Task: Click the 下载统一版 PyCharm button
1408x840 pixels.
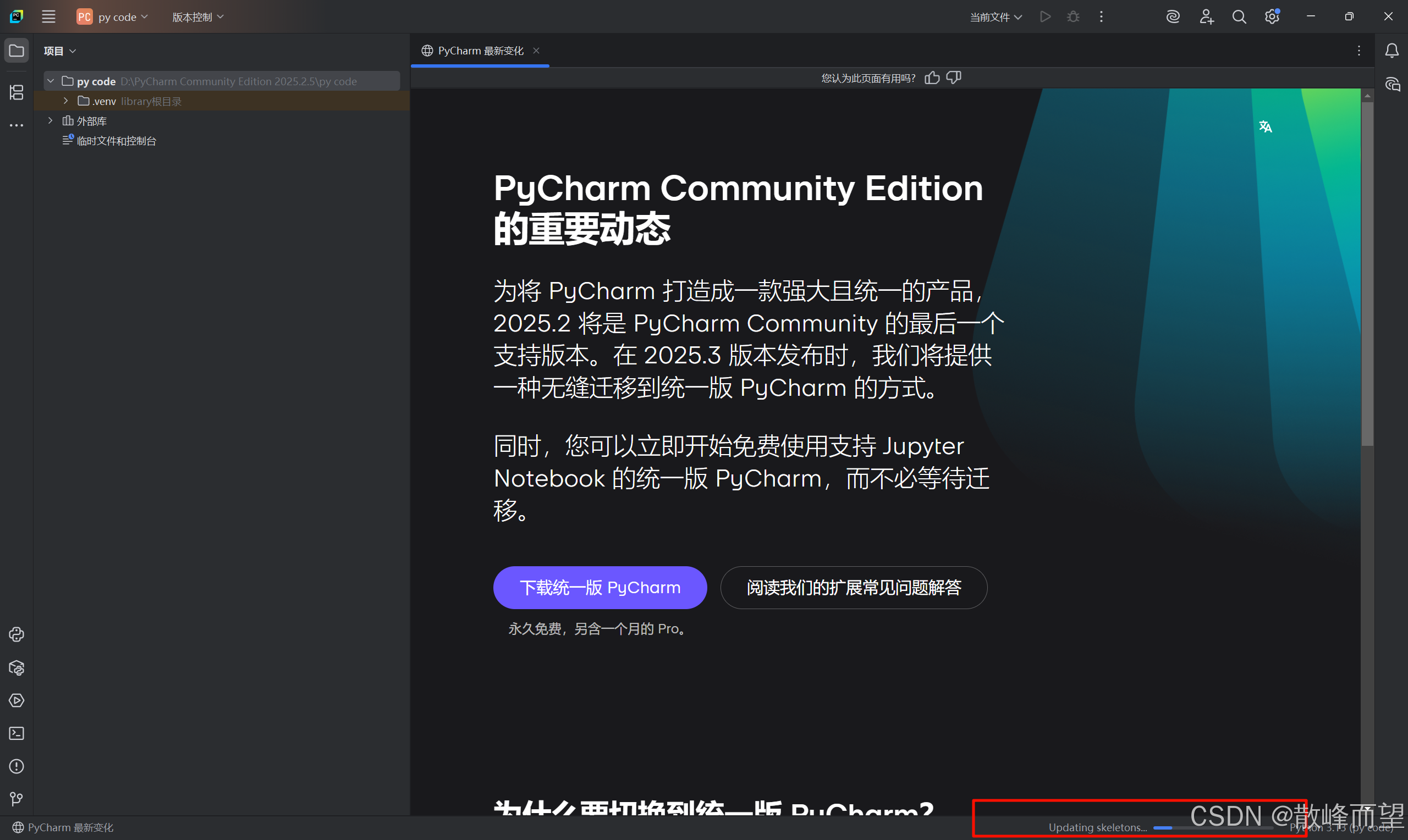Action: (599, 588)
